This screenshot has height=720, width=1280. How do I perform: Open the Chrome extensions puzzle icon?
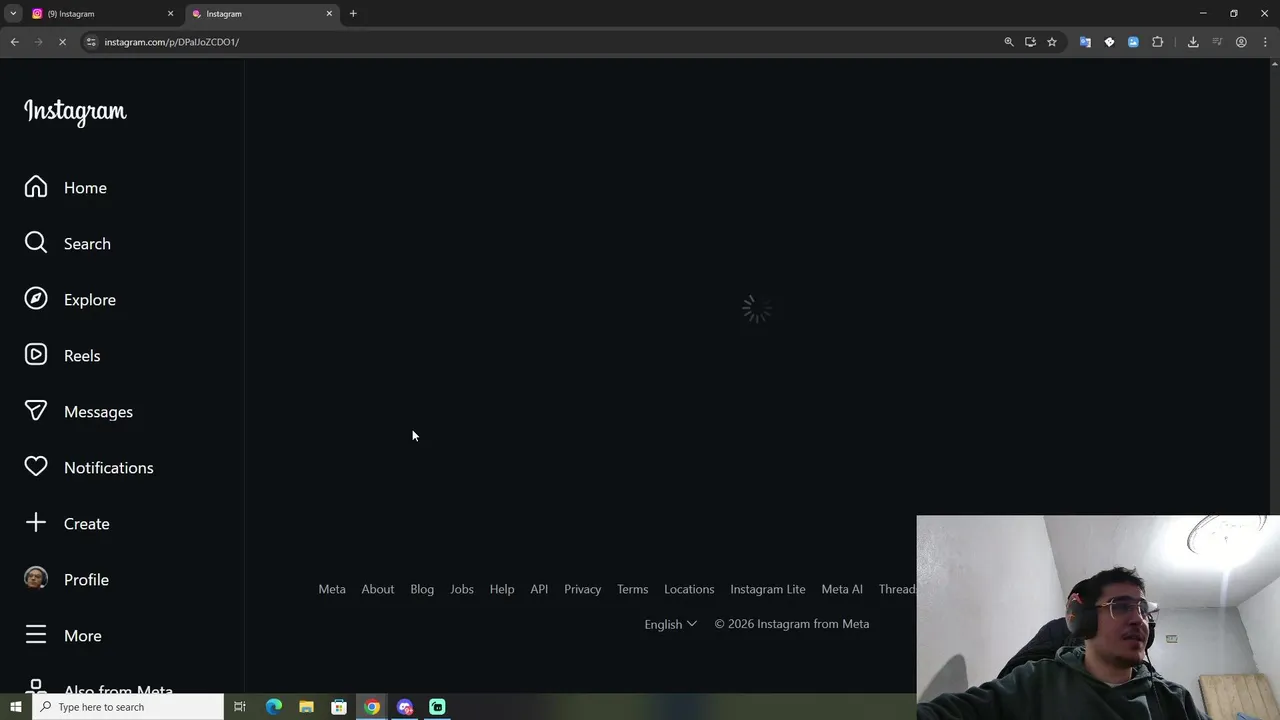[1158, 42]
